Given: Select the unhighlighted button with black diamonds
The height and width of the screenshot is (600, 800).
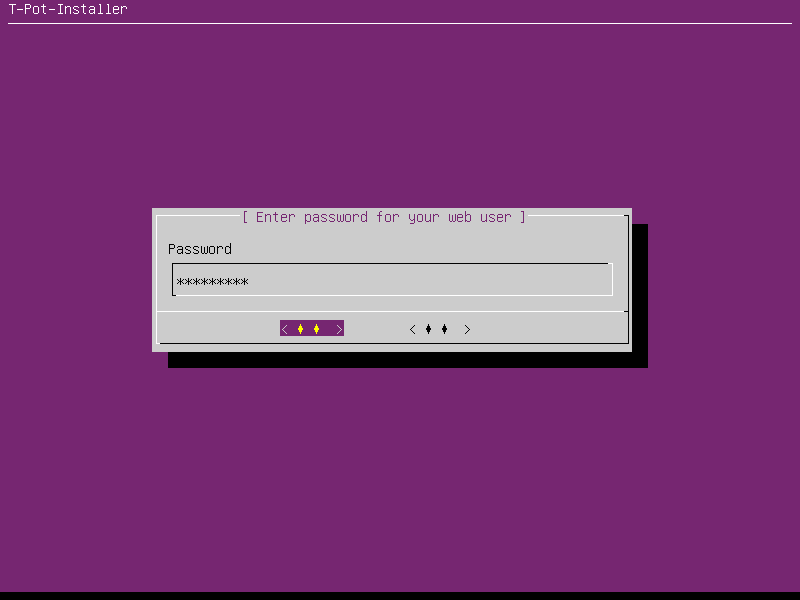Looking at the screenshot, I should 440,329.
